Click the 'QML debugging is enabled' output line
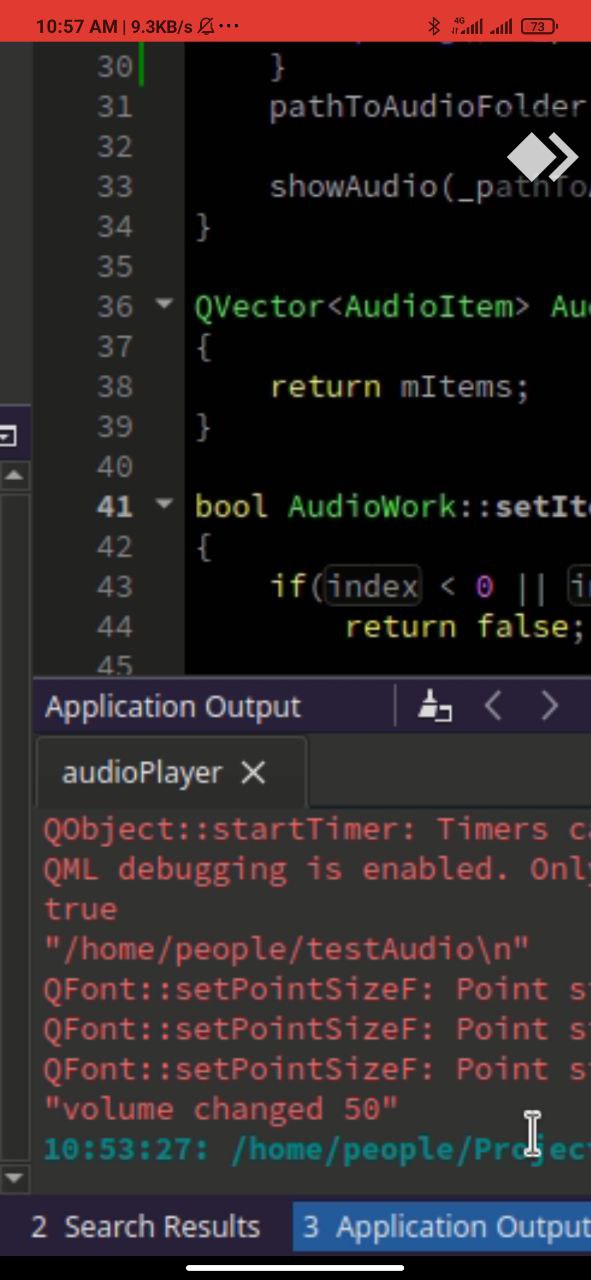This screenshot has height=1280, width=591. click(x=317, y=869)
